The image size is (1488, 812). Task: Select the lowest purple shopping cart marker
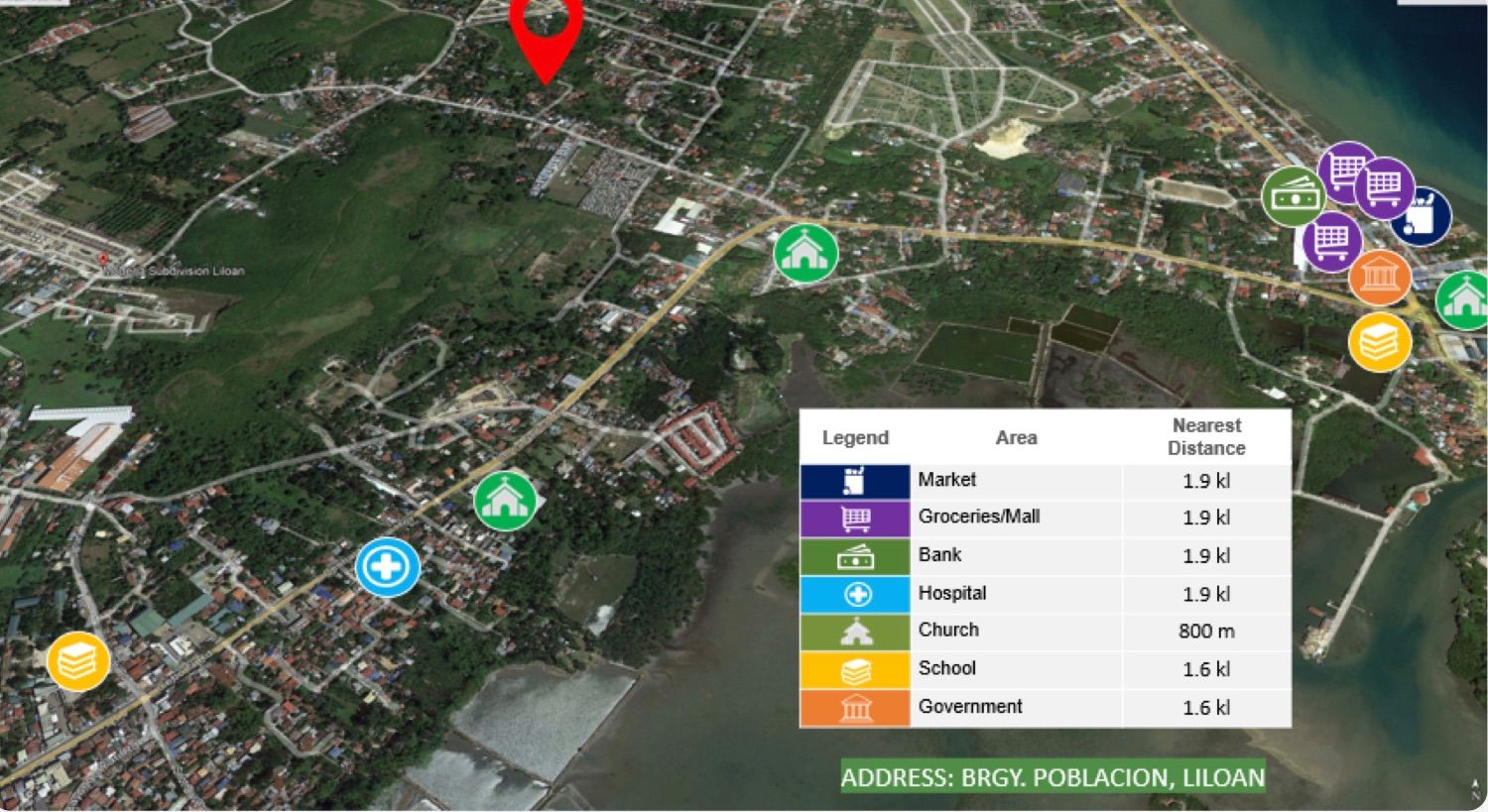(1330, 241)
